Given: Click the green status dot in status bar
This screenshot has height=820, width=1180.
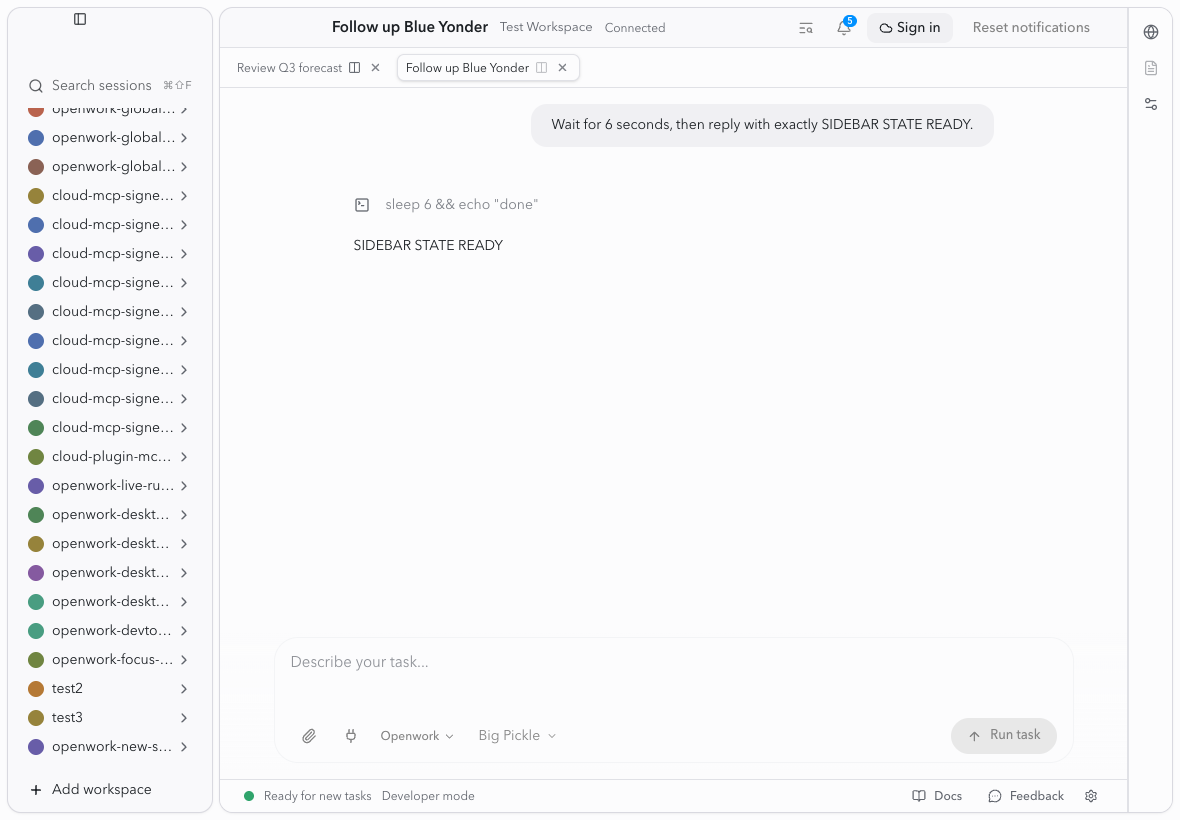Looking at the screenshot, I should (x=249, y=796).
